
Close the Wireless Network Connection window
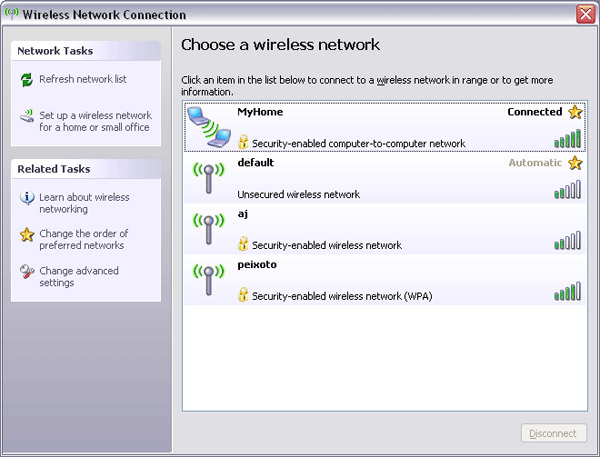click(x=586, y=14)
